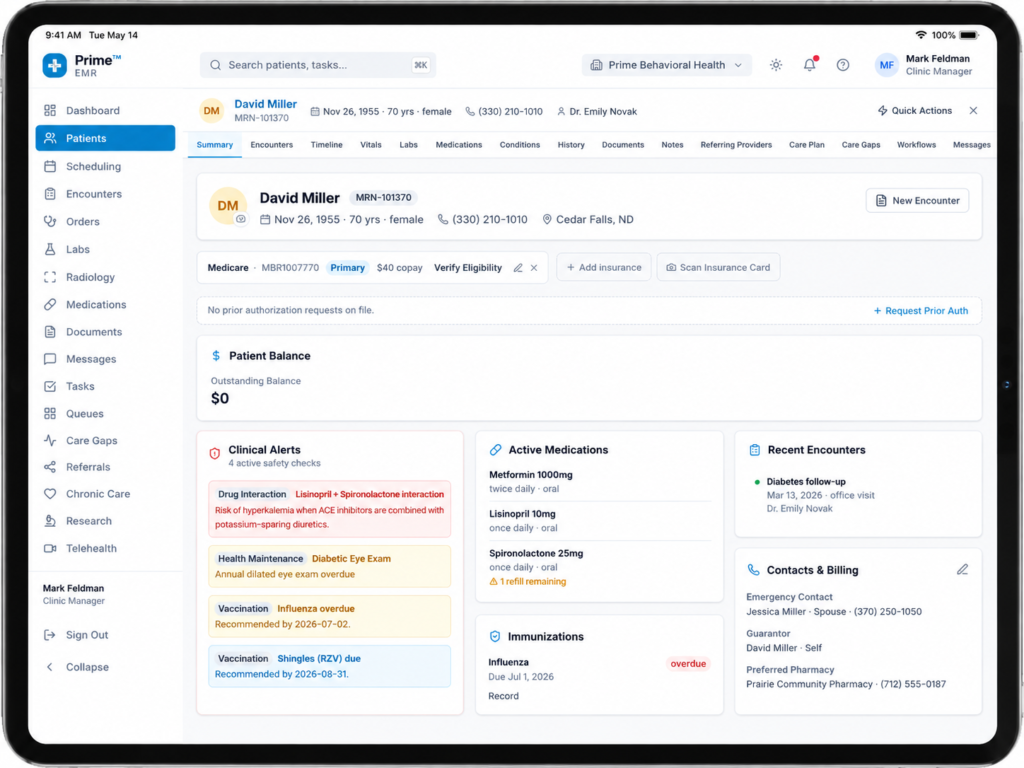Click Spironolactone 25mg medication
The image size is (1024, 768).
coord(536,553)
